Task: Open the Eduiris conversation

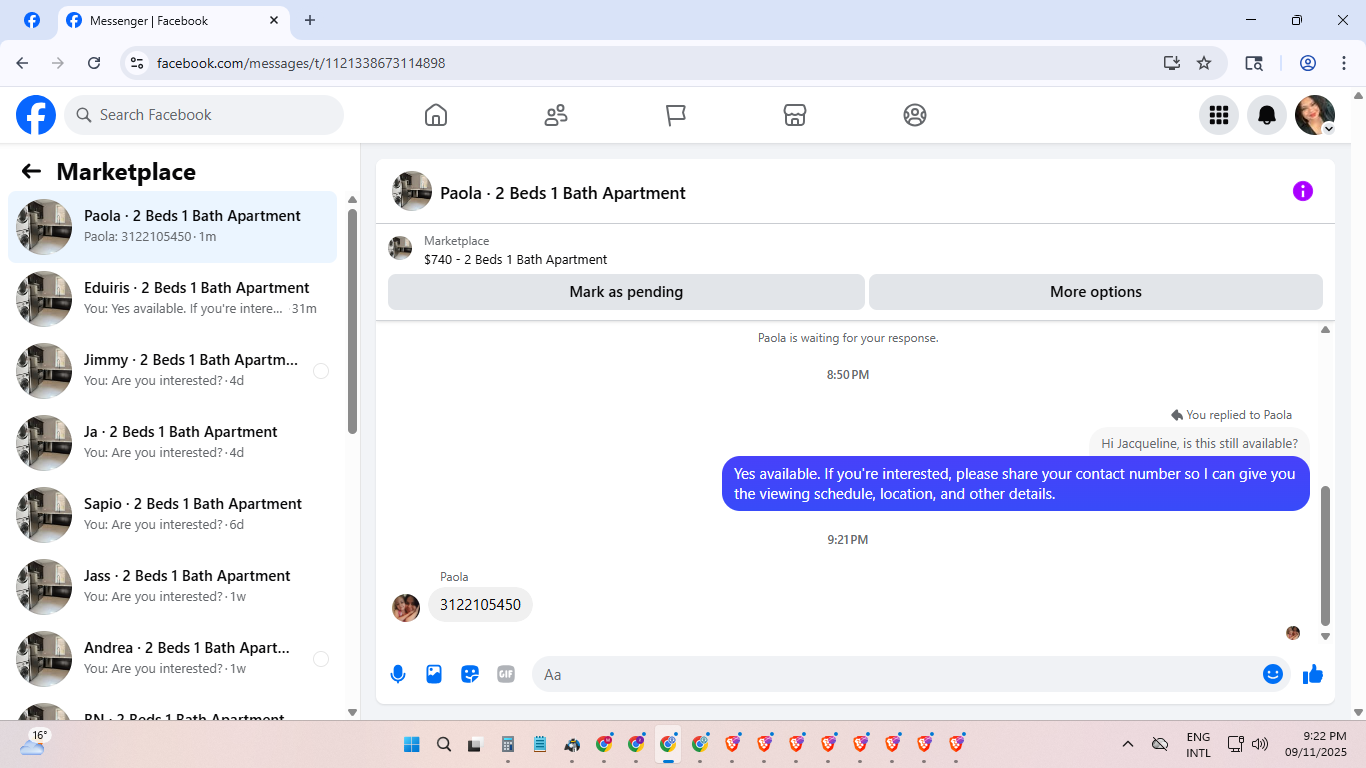Action: click(172, 299)
